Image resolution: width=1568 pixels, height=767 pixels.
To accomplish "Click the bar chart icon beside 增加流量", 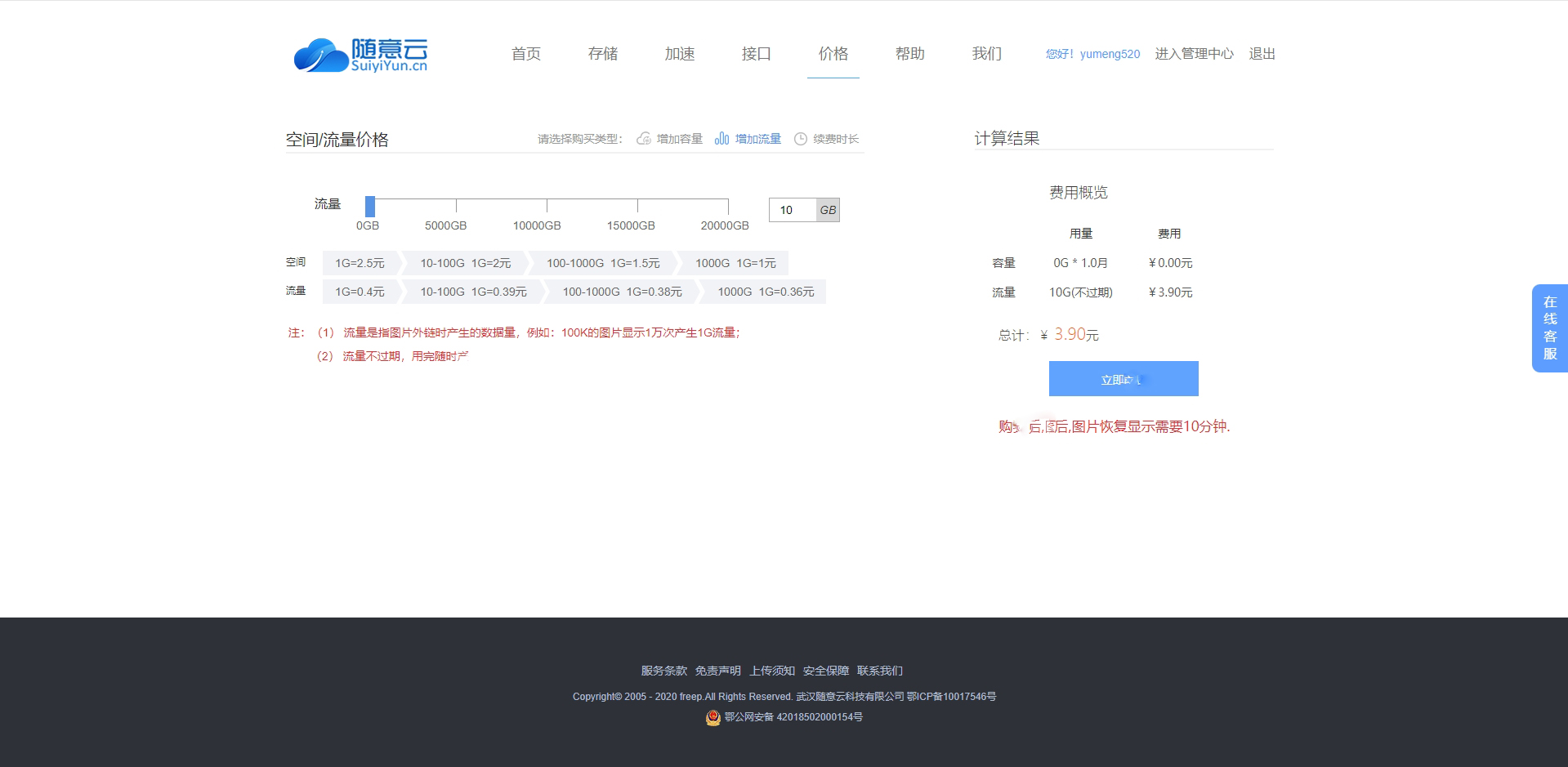I will (x=721, y=139).
